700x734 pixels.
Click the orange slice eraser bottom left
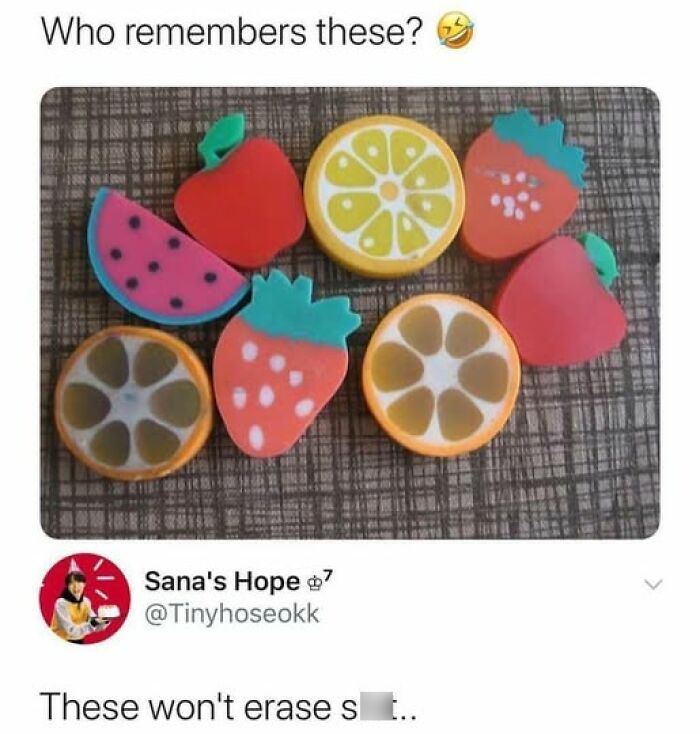(134, 403)
